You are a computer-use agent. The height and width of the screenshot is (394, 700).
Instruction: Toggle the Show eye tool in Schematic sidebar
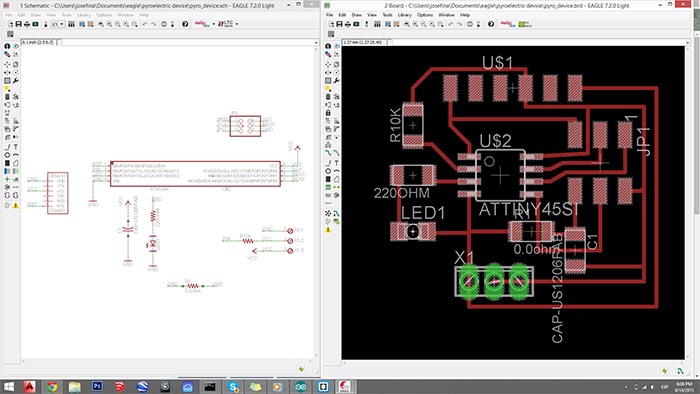[x=16, y=46]
